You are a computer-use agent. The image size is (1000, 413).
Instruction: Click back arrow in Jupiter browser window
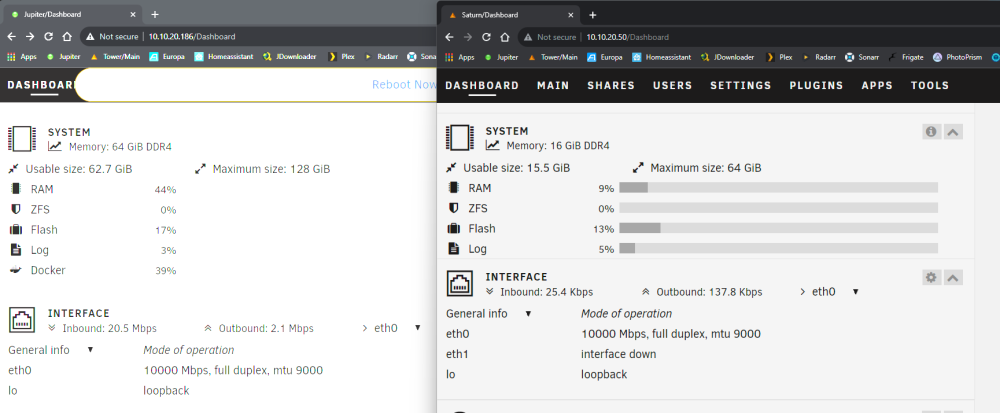tap(11, 36)
